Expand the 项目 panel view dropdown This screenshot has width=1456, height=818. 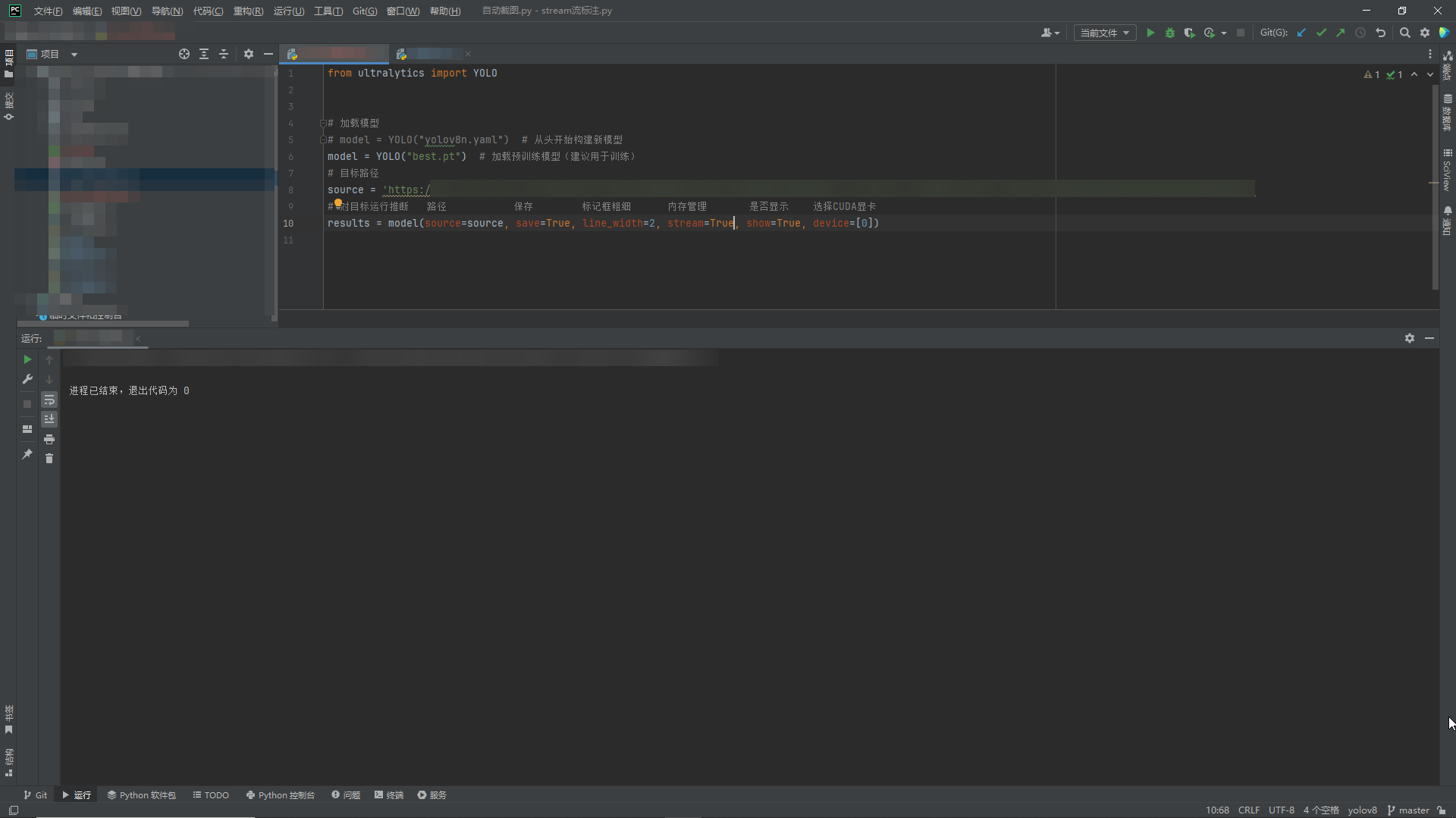click(x=74, y=54)
